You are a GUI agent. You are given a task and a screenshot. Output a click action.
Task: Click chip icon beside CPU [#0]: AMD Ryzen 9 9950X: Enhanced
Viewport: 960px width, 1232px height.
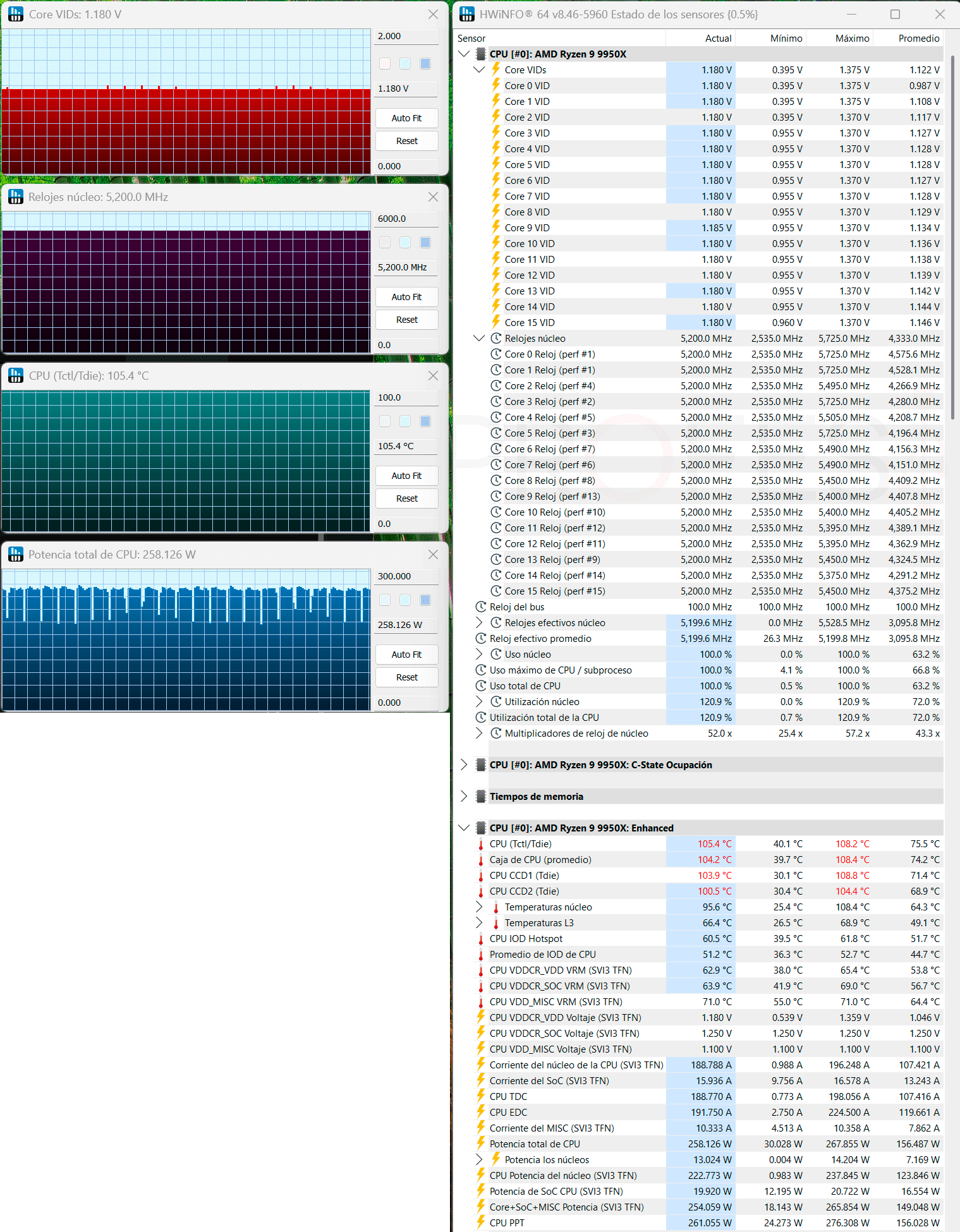(x=481, y=828)
